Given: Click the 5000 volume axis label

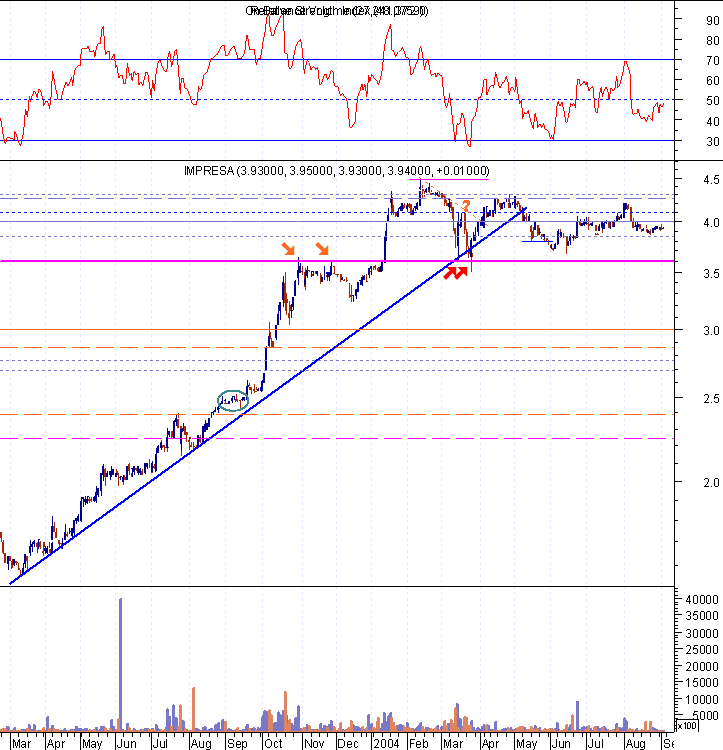Looking at the screenshot, I should (x=705, y=716).
